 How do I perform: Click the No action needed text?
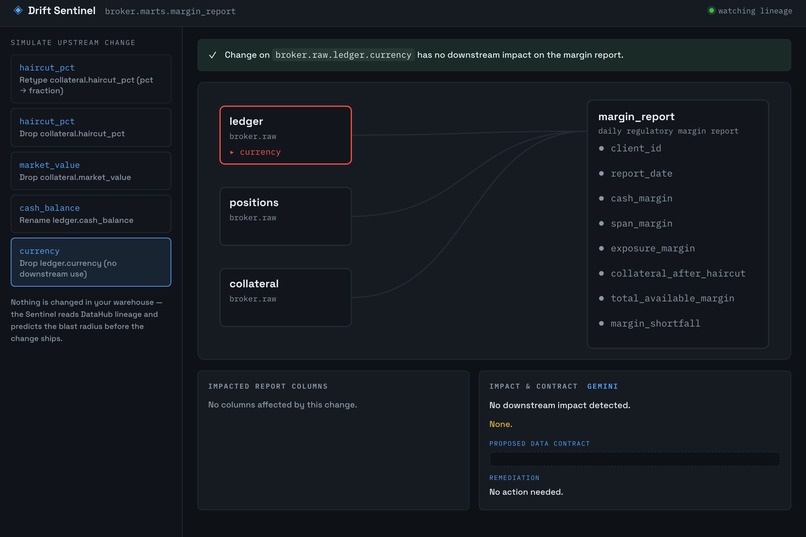[x=526, y=492]
